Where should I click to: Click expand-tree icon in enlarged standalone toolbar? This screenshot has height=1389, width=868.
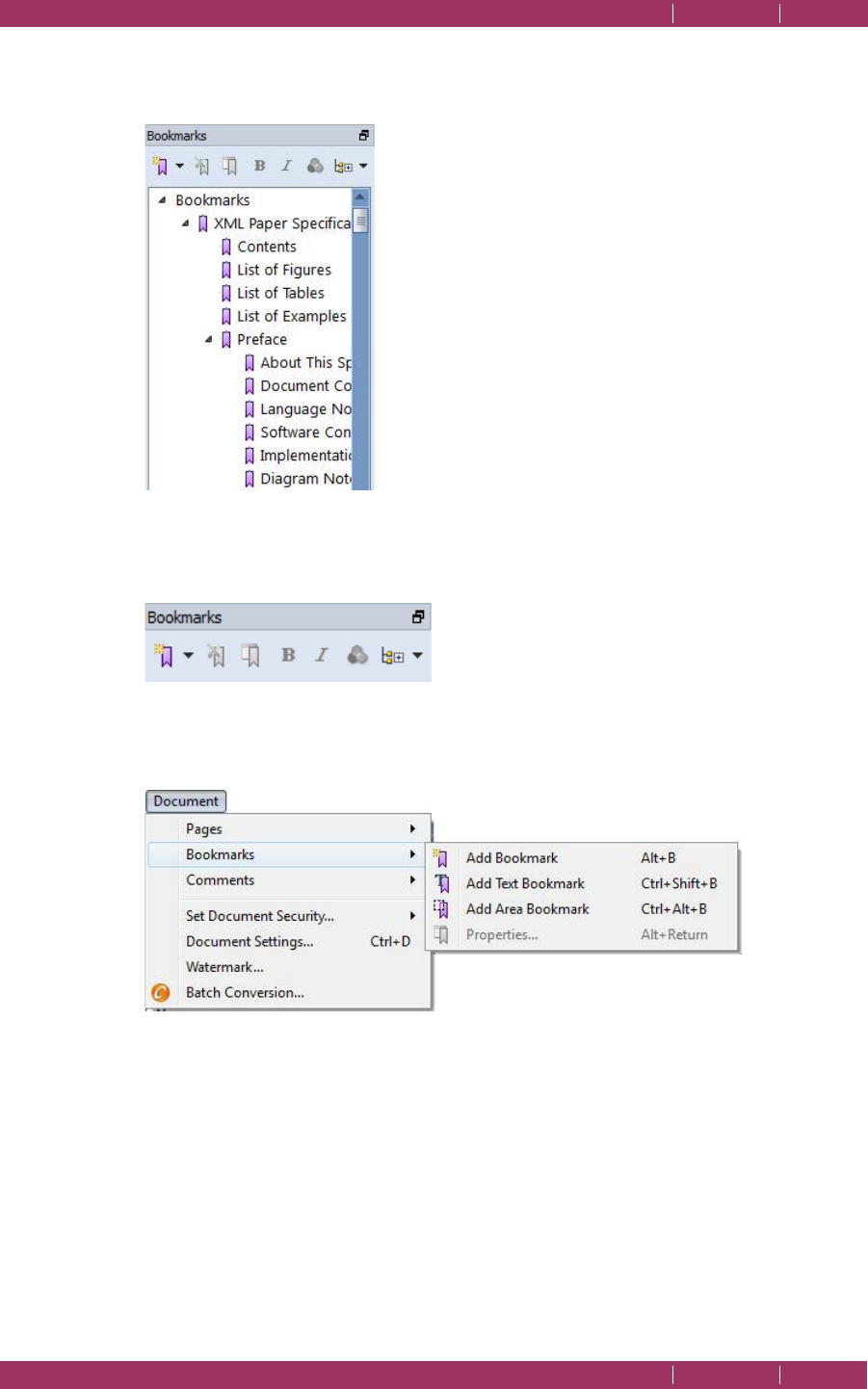[x=392, y=657]
